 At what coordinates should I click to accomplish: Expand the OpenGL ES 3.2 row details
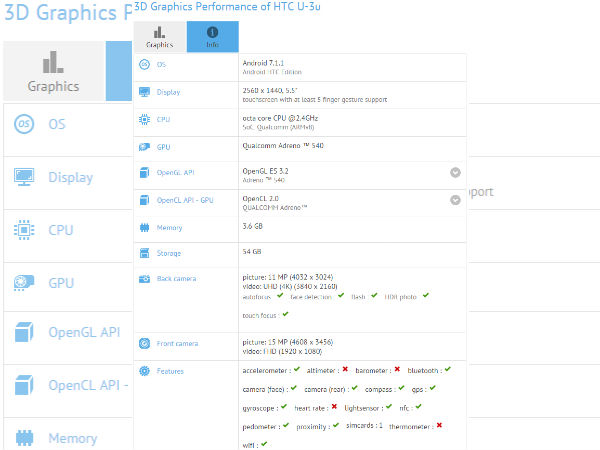click(x=455, y=173)
